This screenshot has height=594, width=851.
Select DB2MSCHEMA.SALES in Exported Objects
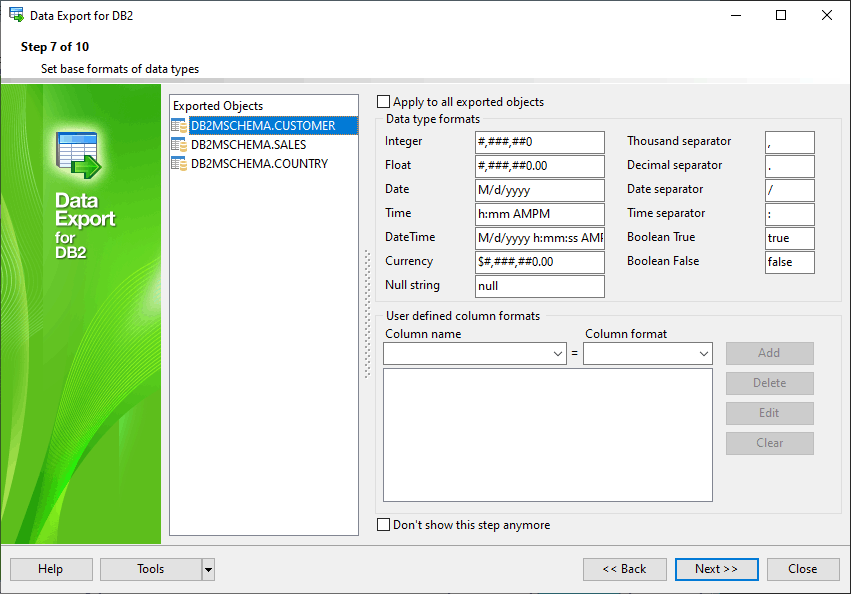(246, 145)
